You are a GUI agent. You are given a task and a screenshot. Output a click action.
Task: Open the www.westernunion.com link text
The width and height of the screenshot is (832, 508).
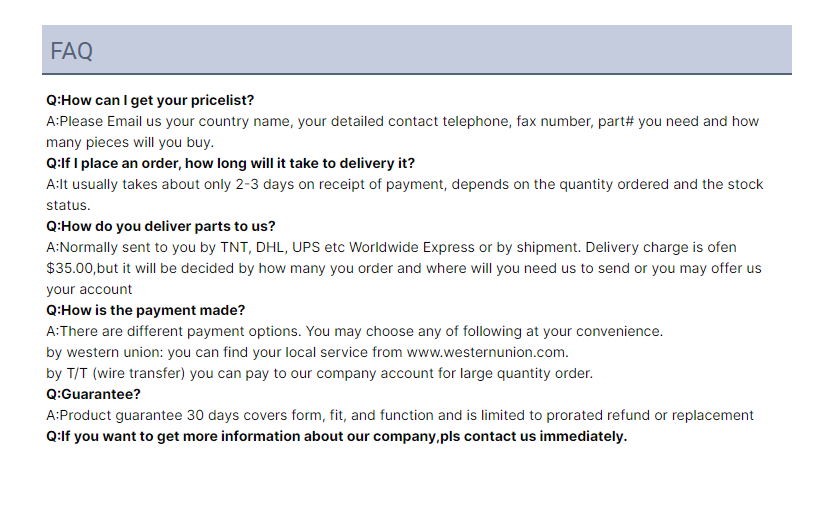[487, 352]
